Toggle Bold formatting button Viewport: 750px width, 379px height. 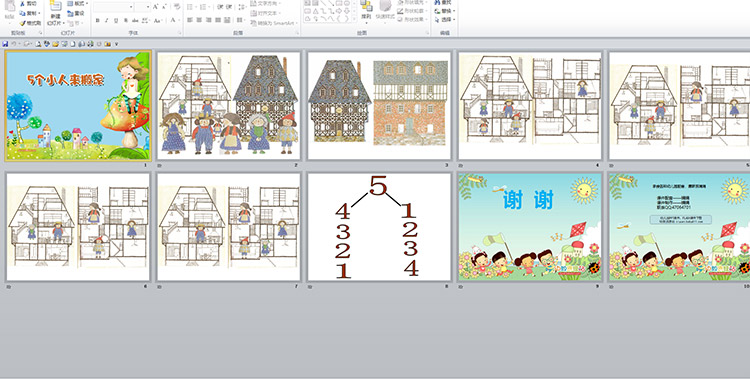98,21
